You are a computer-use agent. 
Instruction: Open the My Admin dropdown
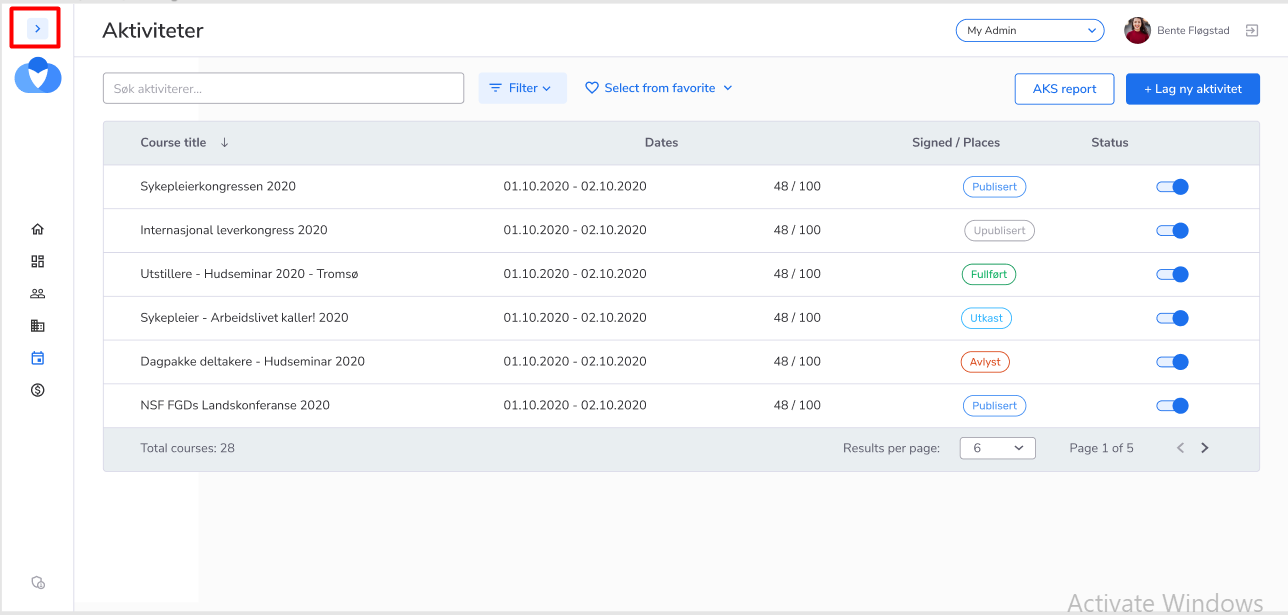pyautogui.click(x=1030, y=31)
